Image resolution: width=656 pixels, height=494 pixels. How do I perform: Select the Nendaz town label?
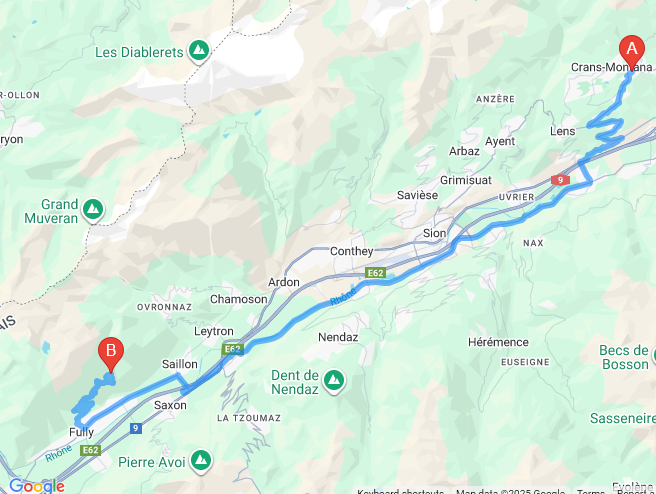[338, 337]
